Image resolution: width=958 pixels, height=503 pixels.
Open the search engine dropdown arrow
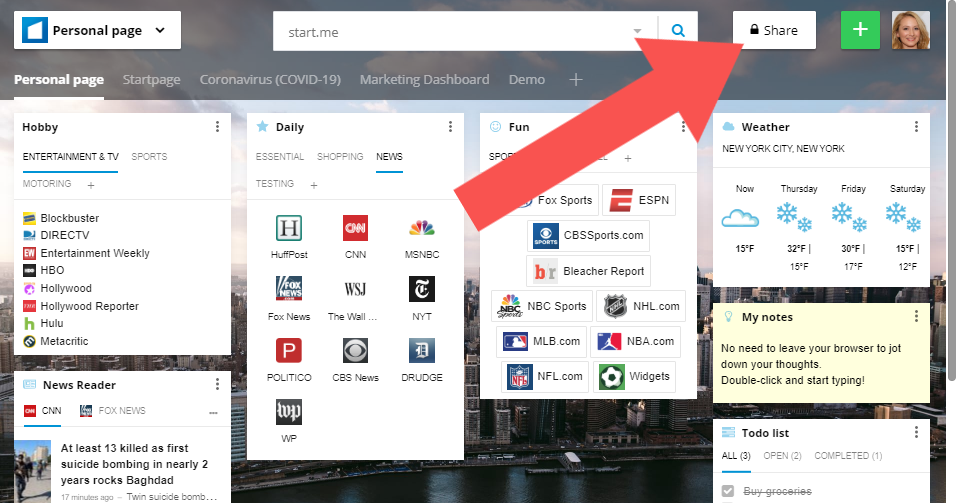(x=637, y=31)
